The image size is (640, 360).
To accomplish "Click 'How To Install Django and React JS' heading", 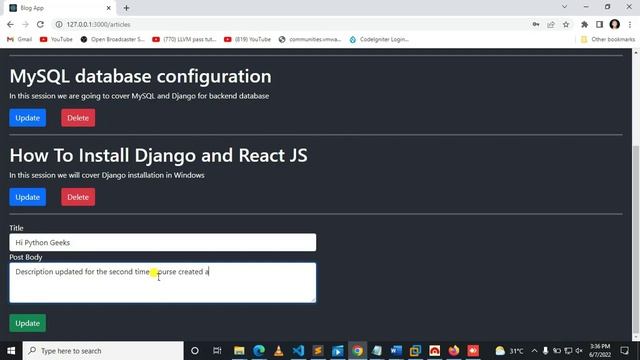I will (x=158, y=156).
